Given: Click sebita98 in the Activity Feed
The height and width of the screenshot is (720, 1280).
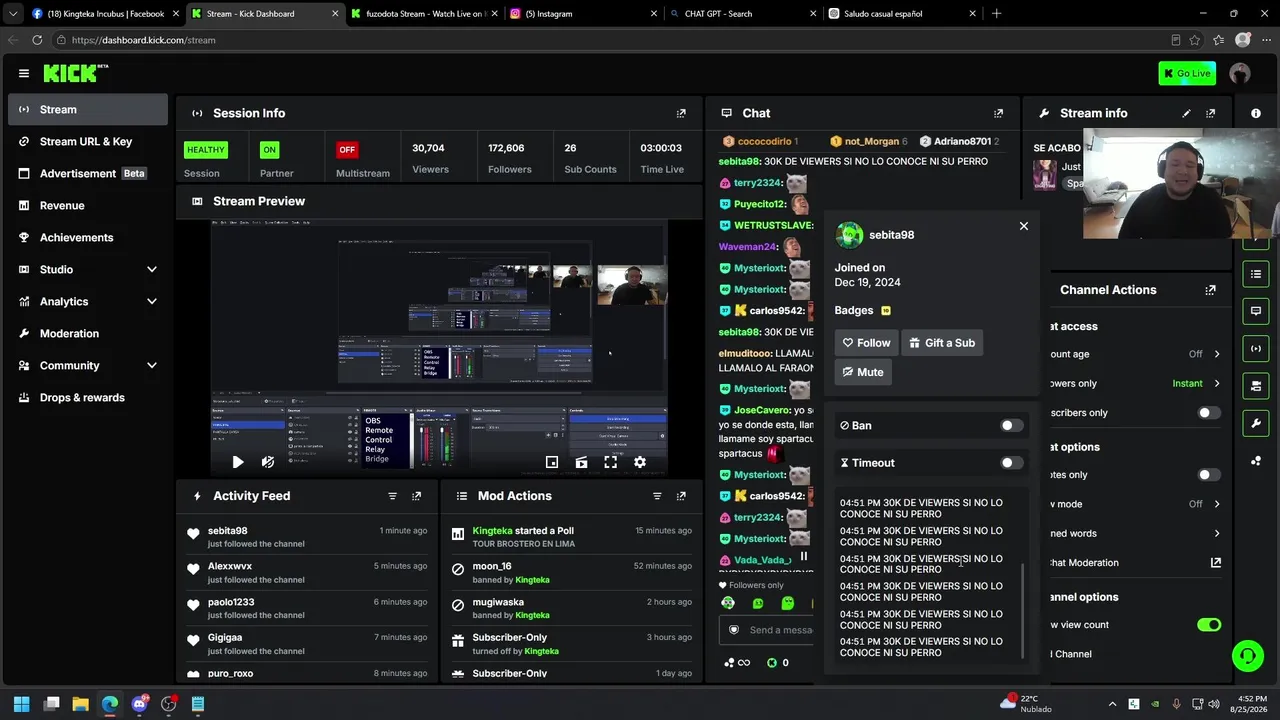Looking at the screenshot, I should (227, 531).
